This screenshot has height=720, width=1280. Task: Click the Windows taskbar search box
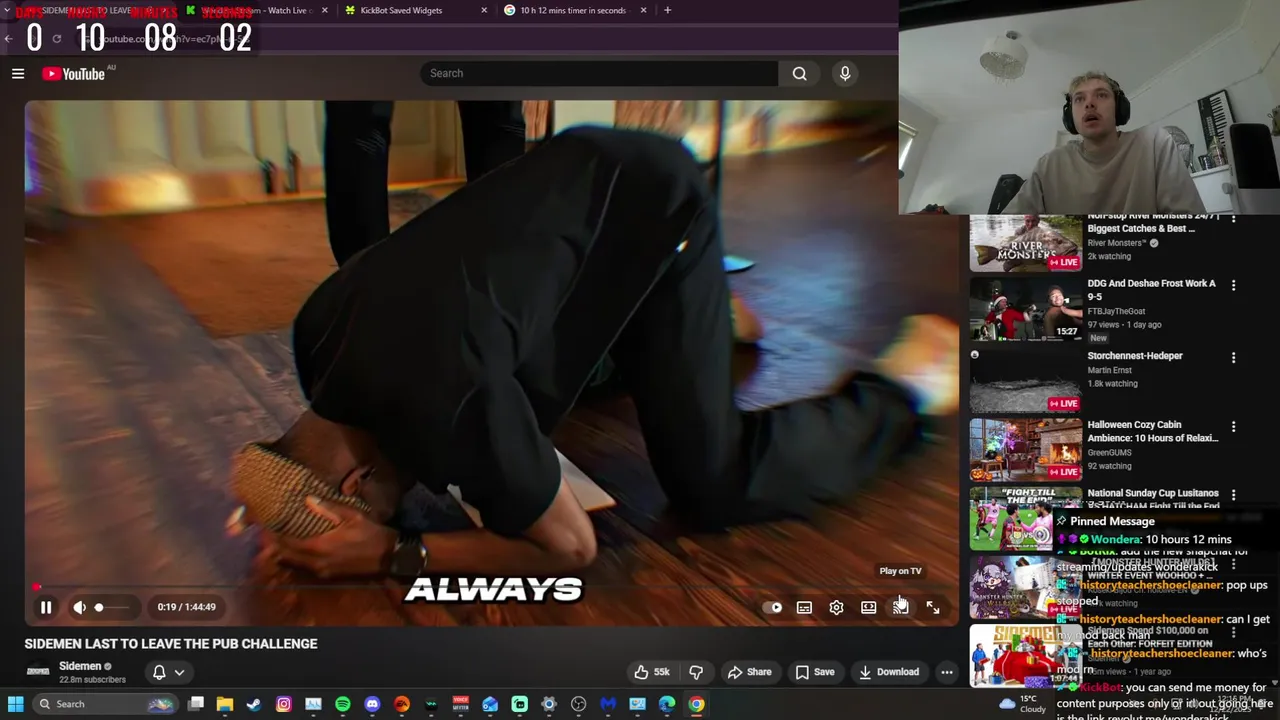[104, 704]
